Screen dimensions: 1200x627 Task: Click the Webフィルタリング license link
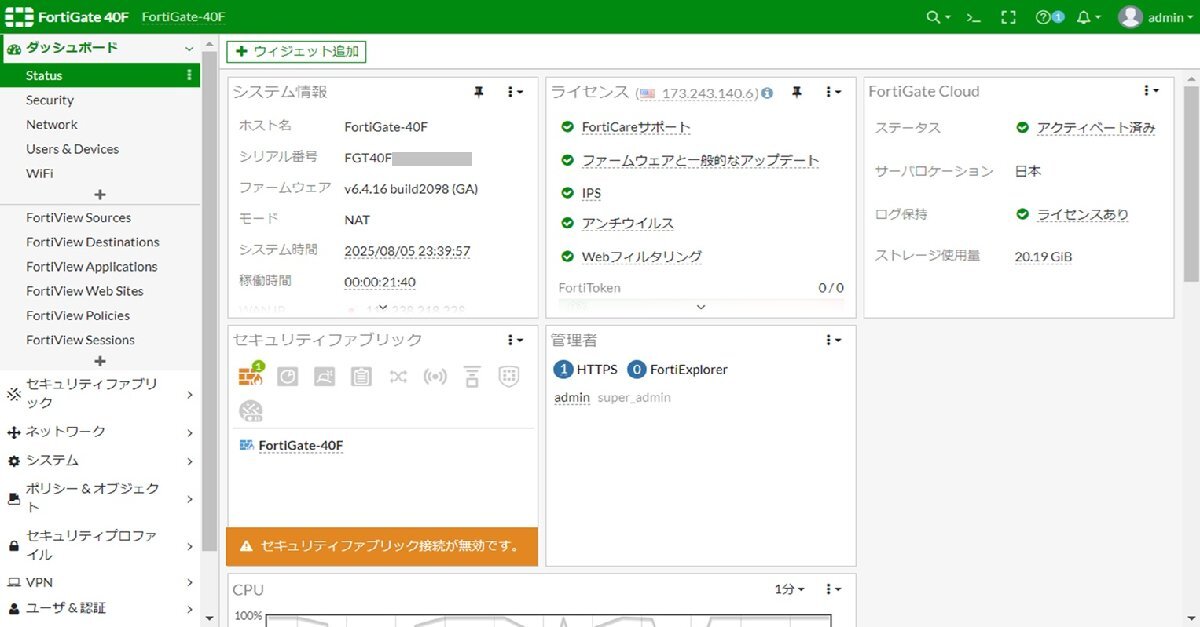pyautogui.click(x=642, y=256)
